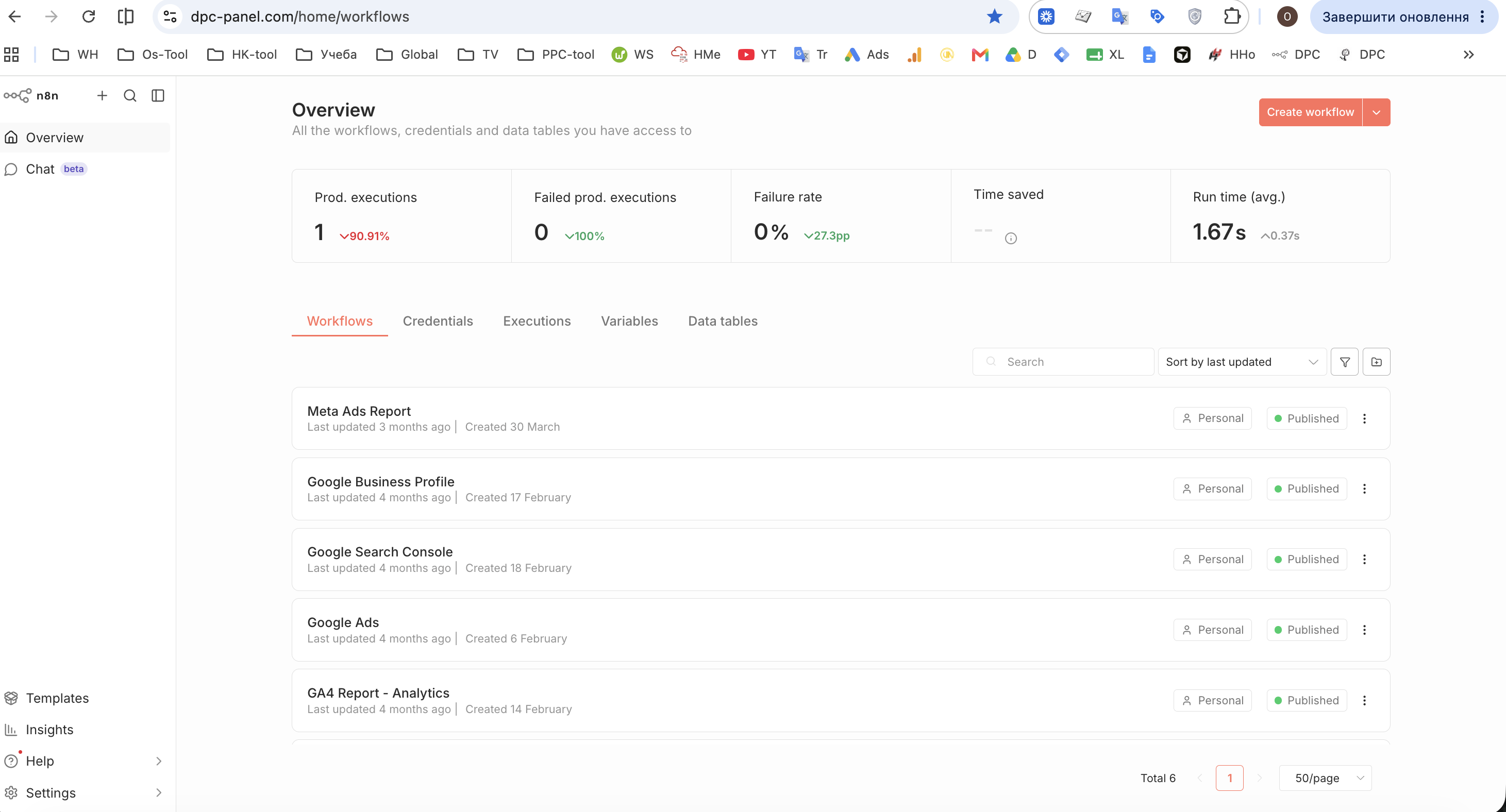Open the Os-Tool bookmarks folder
This screenshot has width=1506, height=812.
click(152, 55)
